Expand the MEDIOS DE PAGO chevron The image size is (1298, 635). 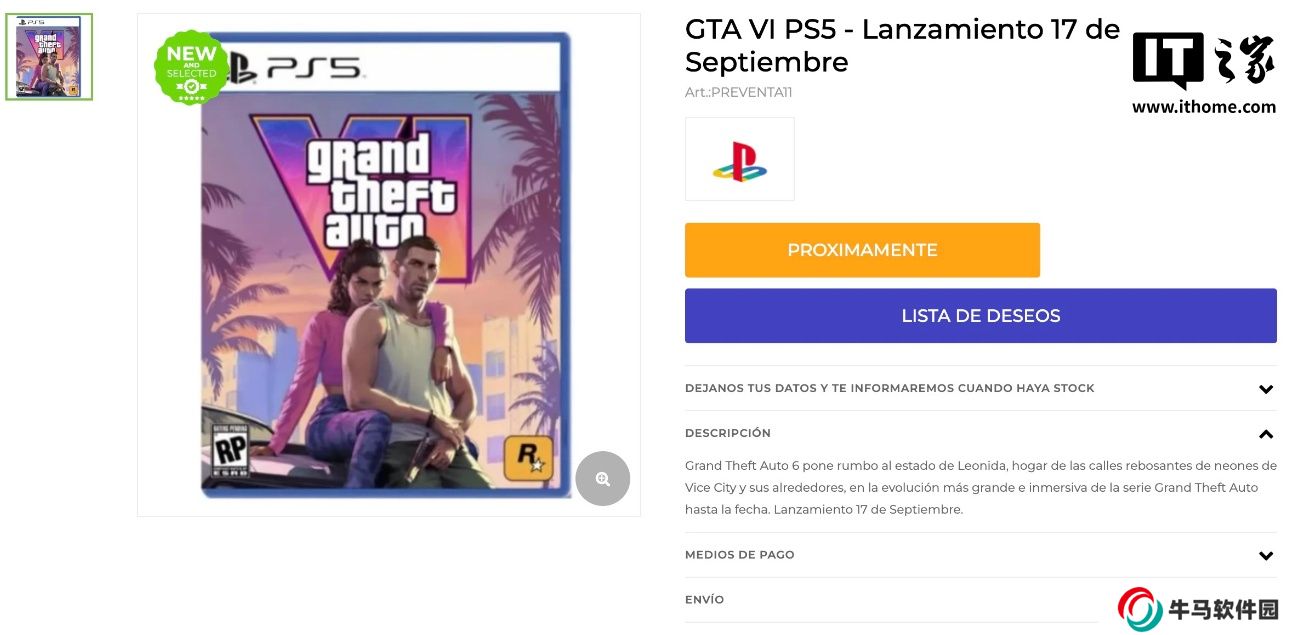click(x=1266, y=556)
